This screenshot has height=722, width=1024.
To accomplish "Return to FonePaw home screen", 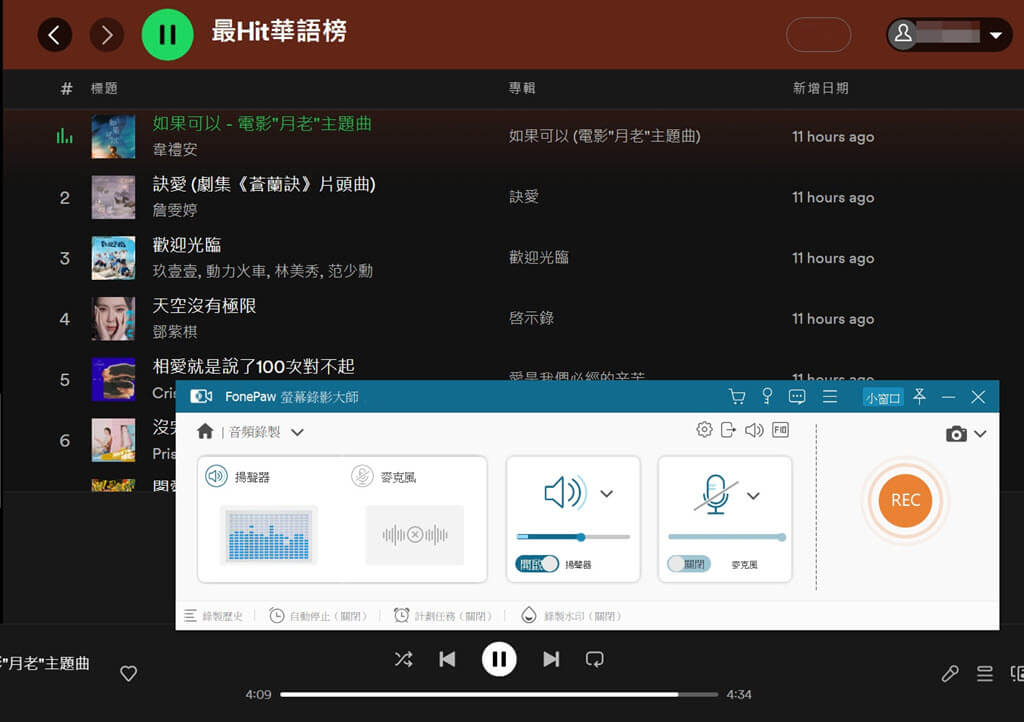I will point(205,431).
